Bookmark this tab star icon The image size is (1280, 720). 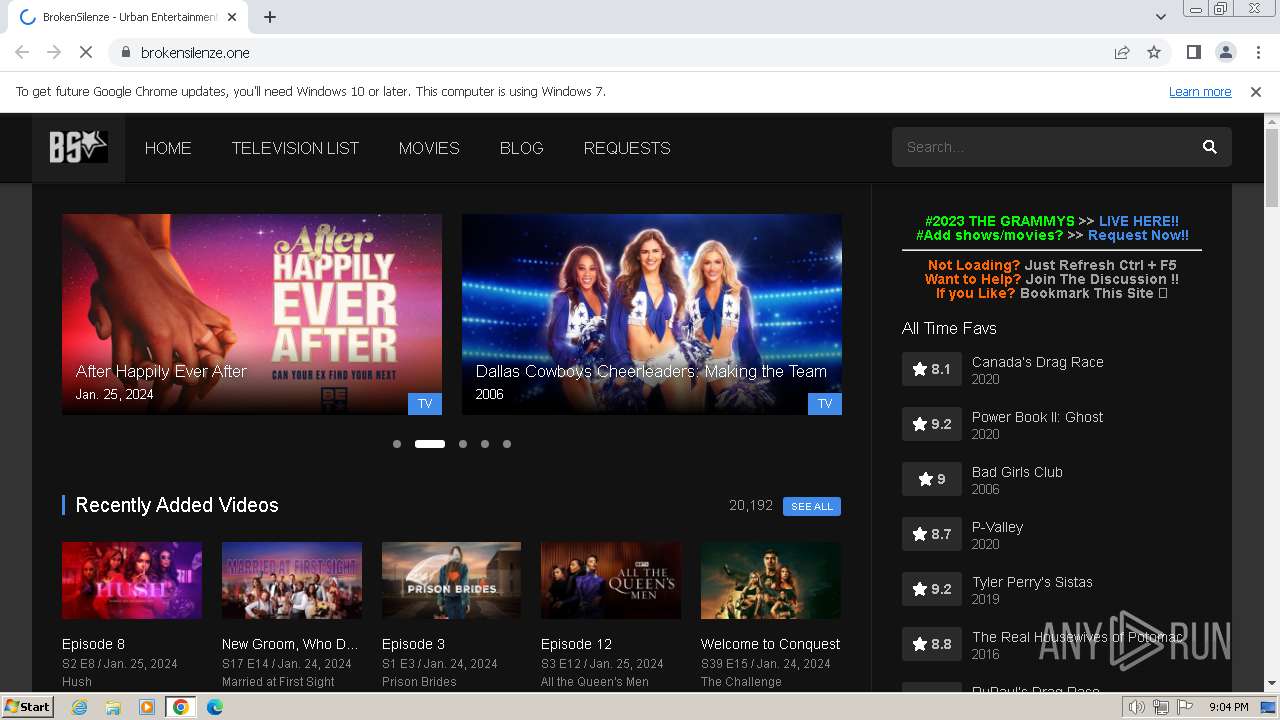(1154, 52)
